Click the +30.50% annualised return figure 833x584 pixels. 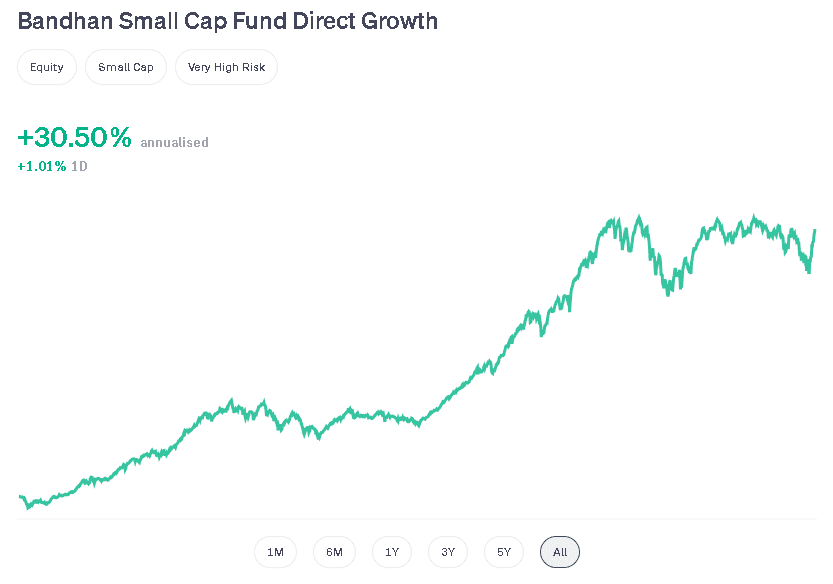pos(74,137)
